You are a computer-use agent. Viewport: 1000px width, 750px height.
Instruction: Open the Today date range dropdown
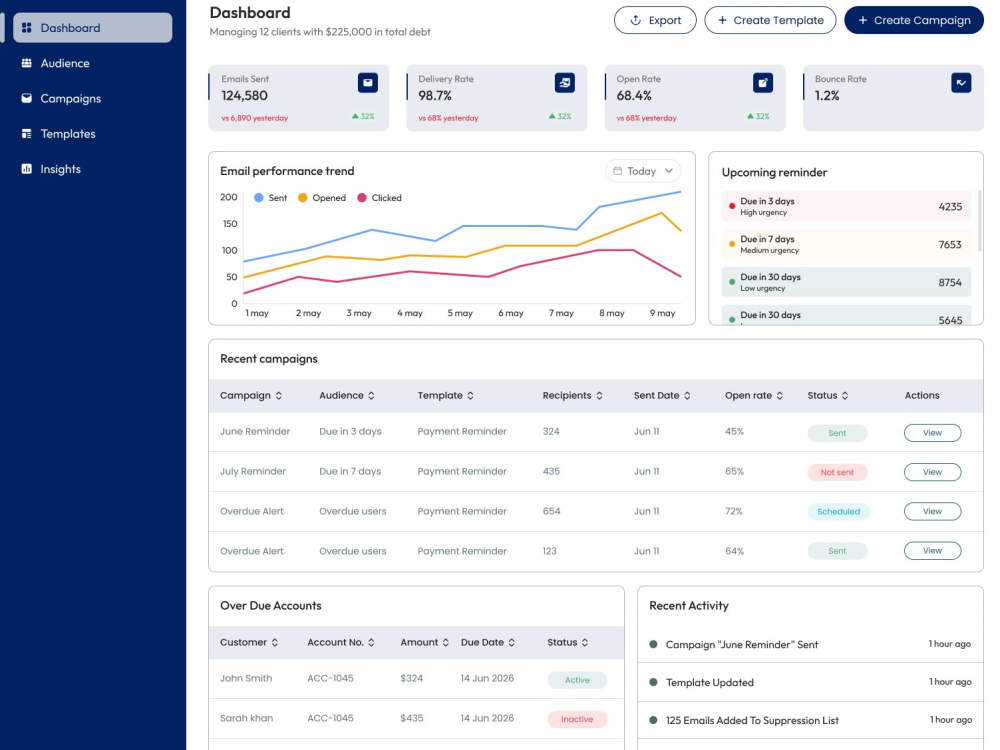coord(643,171)
